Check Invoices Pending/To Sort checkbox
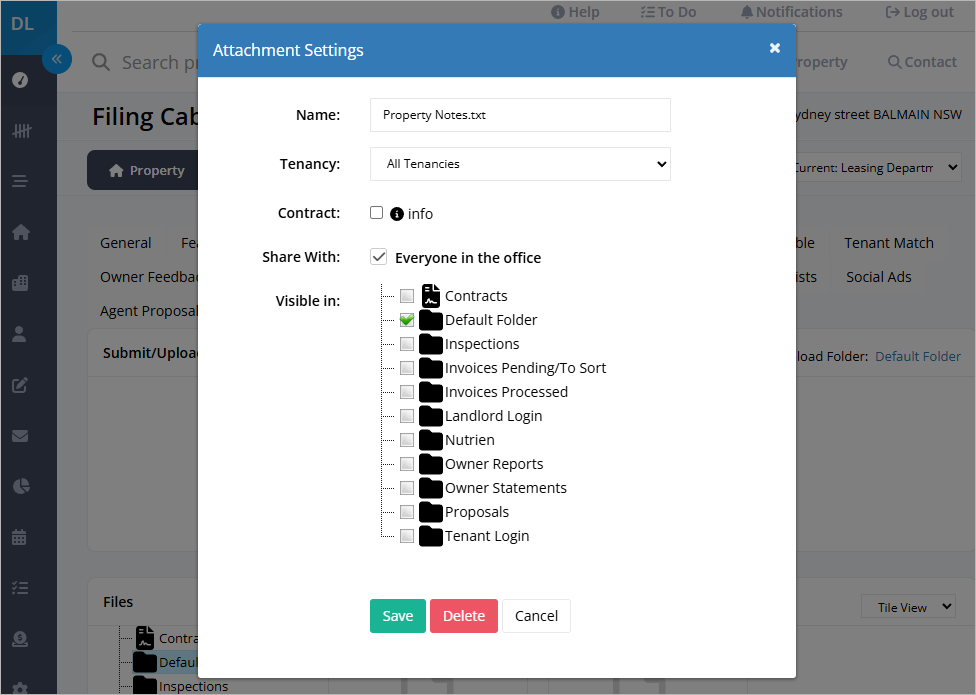976x695 pixels. 407,368
